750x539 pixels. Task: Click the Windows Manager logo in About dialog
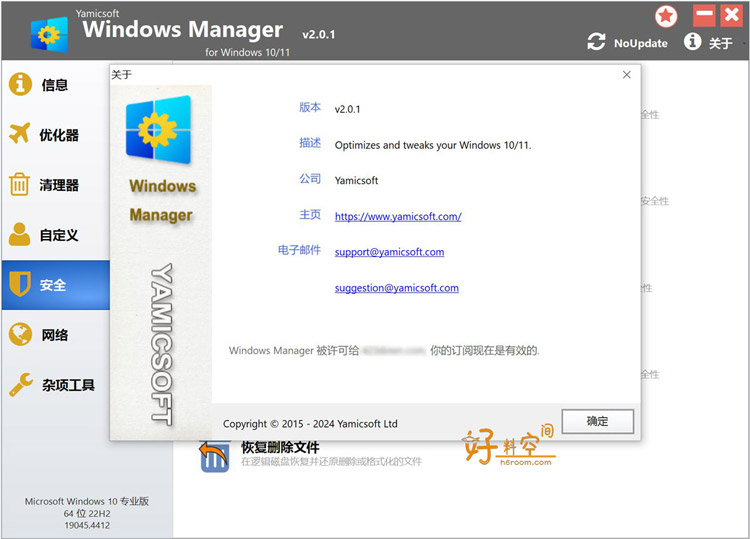[158, 129]
